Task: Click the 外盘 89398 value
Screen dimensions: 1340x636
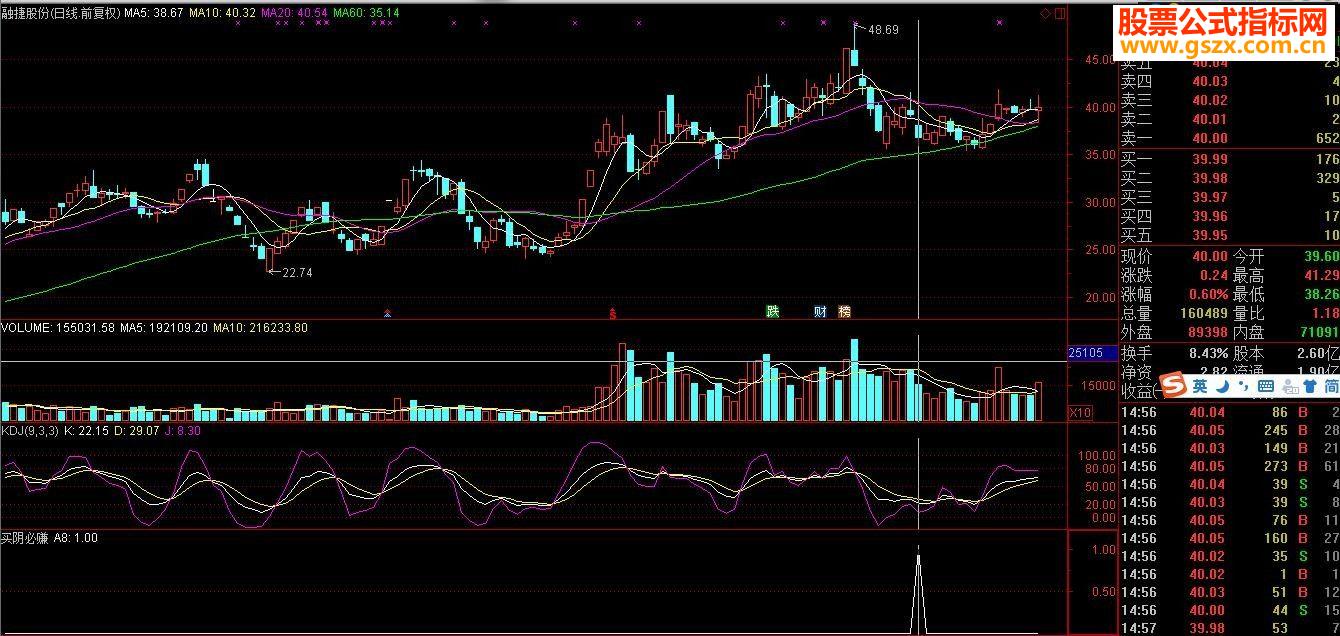Action: coord(1207,333)
